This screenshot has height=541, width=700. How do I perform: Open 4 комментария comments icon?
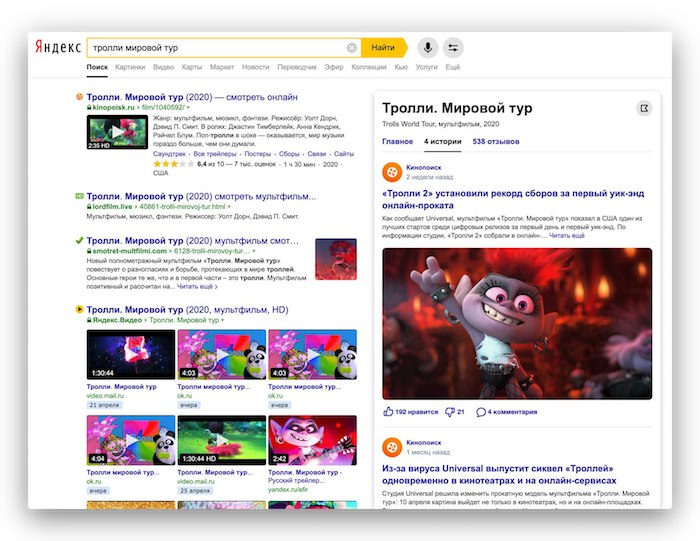click(481, 412)
